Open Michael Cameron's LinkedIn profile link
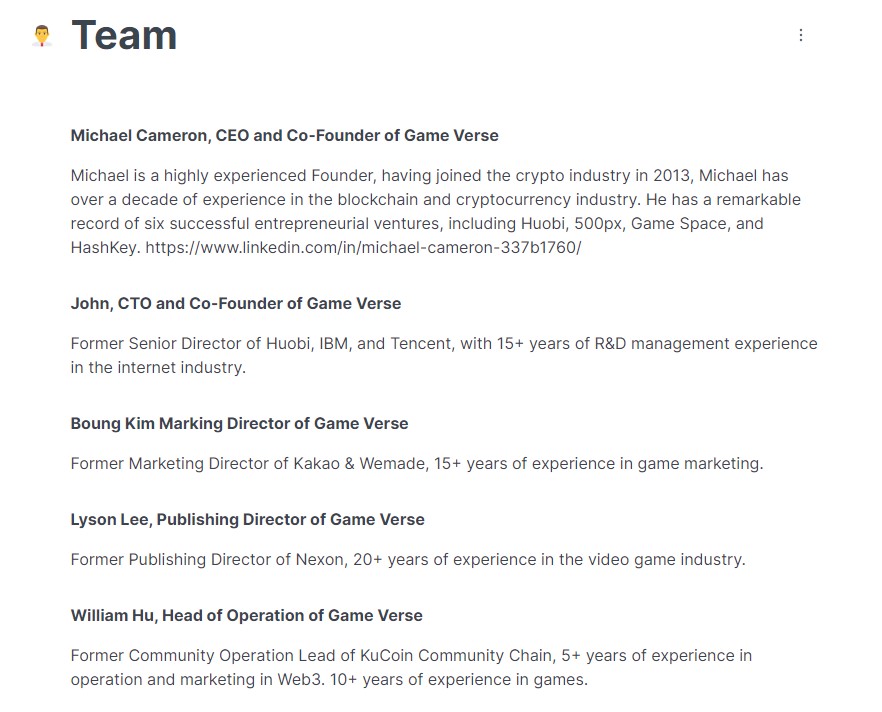The height and width of the screenshot is (712, 882). point(363,247)
